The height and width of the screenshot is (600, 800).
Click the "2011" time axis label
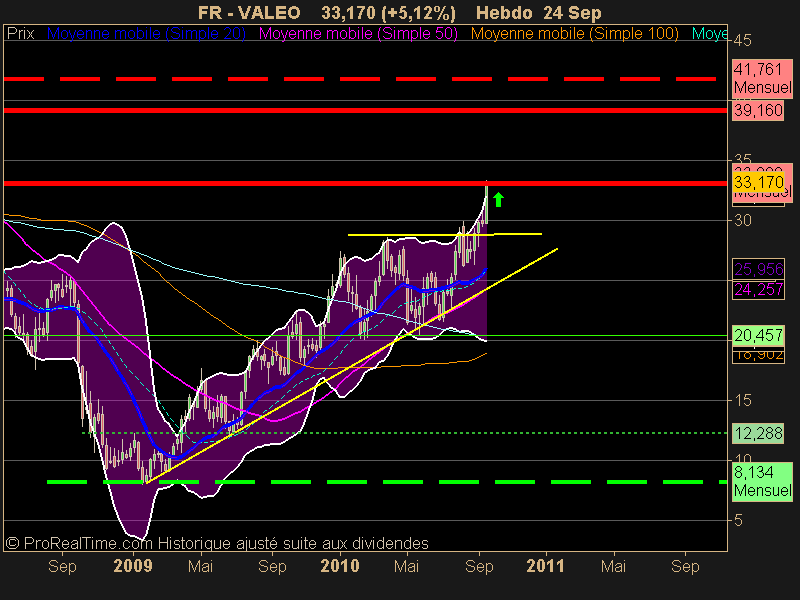(545, 566)
